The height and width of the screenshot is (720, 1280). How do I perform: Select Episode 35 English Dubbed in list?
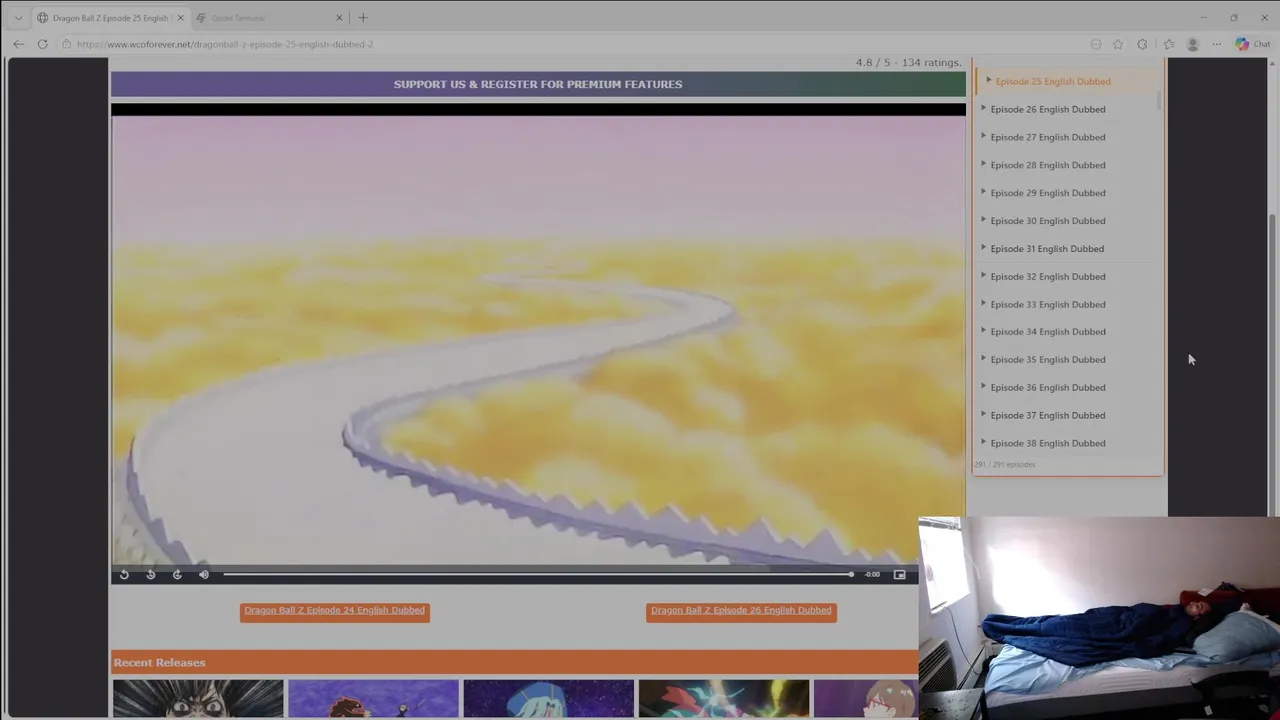pyautogui.click(x=1048, y=360)
